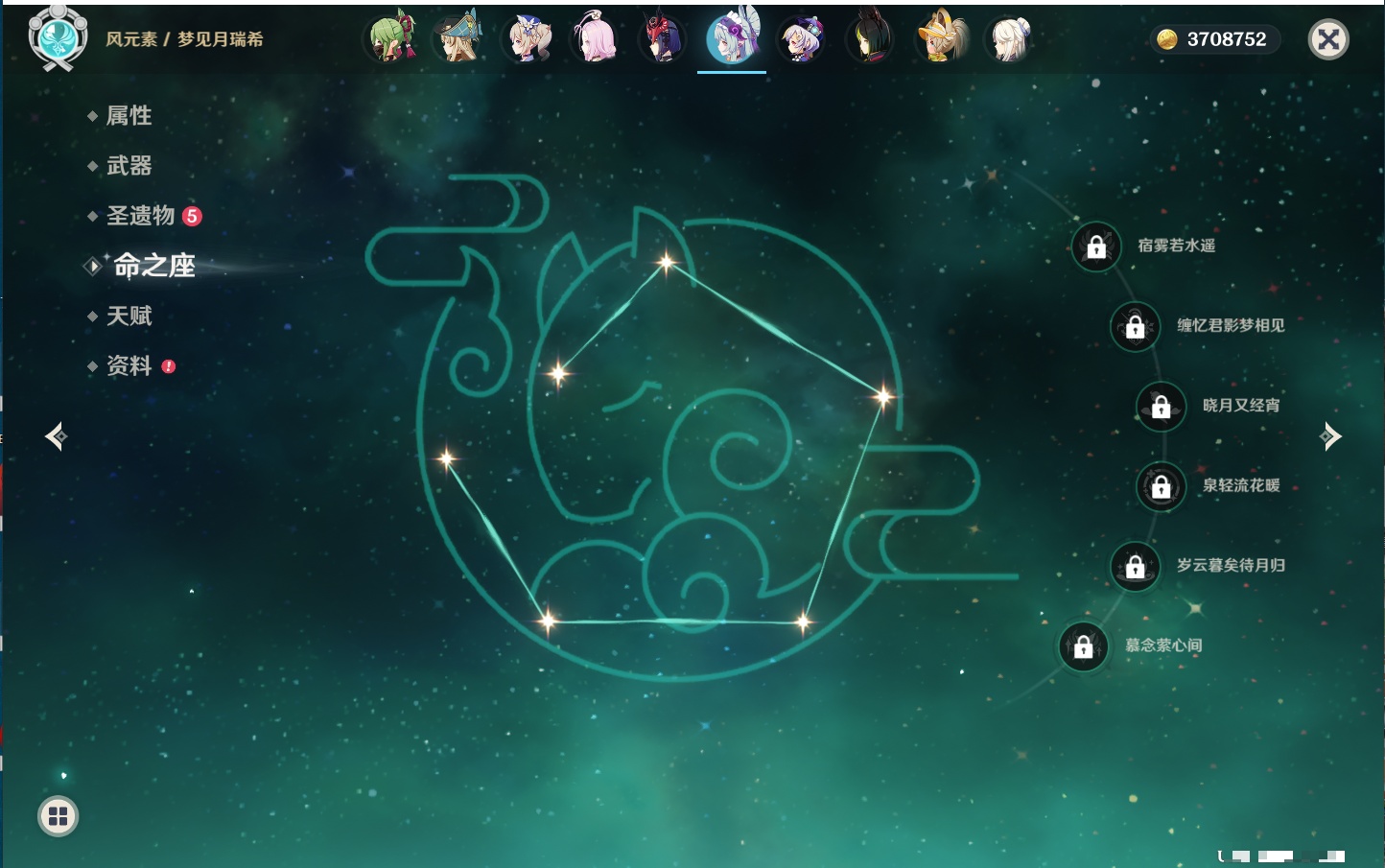Open the 资料 profile page
The width and height of the screenshot is (1385, 868).
[129, 365]
